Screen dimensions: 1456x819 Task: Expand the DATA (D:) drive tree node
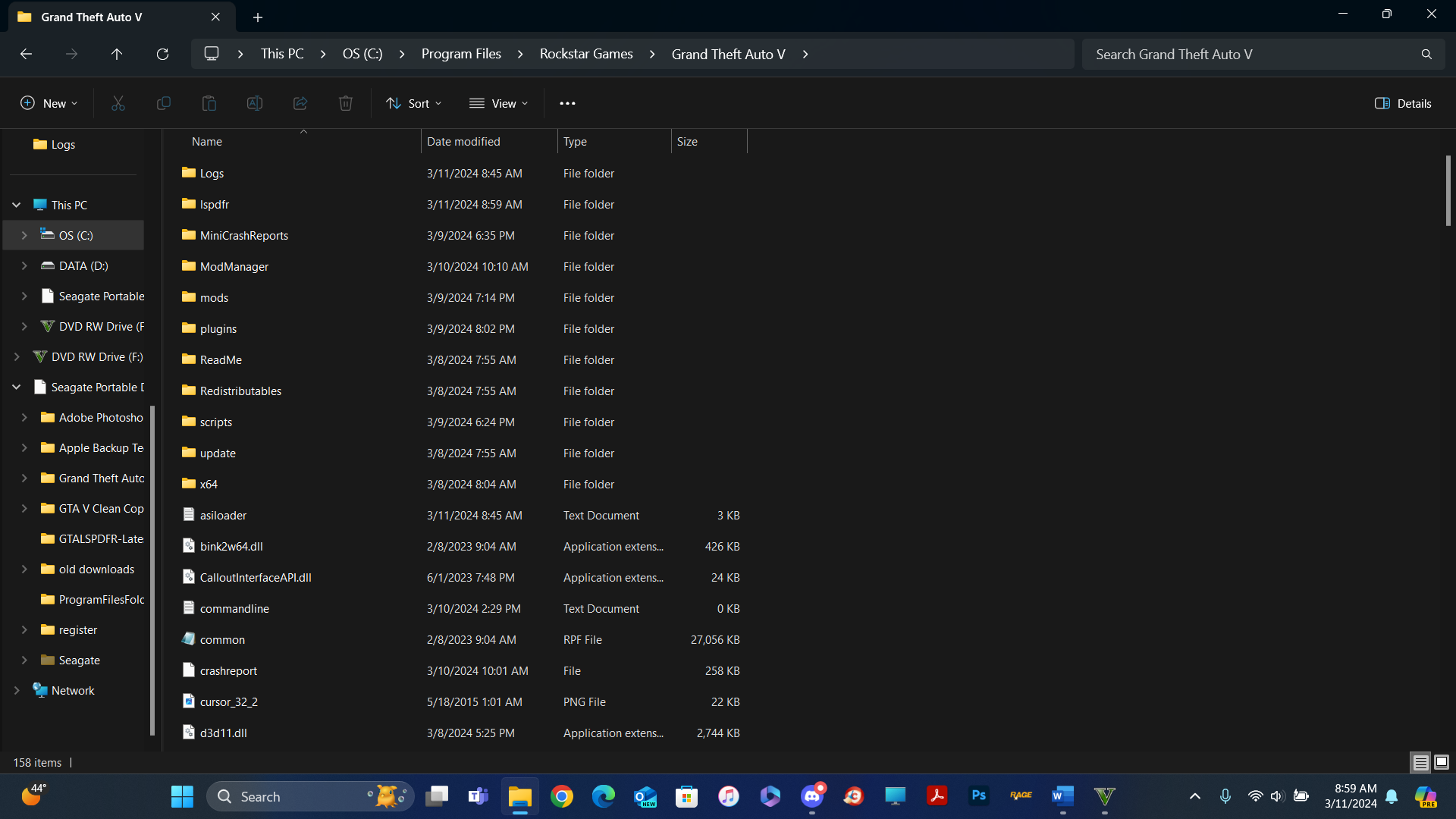(x=24, y=265)
